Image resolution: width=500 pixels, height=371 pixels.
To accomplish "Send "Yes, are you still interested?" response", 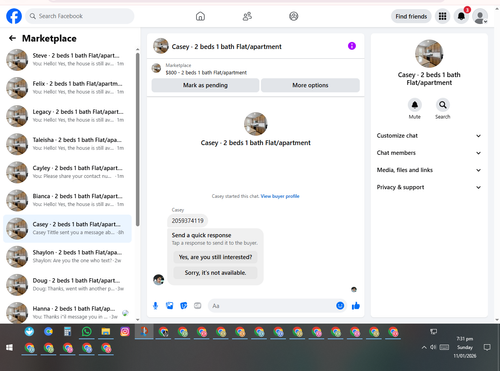I will point(215,257).
